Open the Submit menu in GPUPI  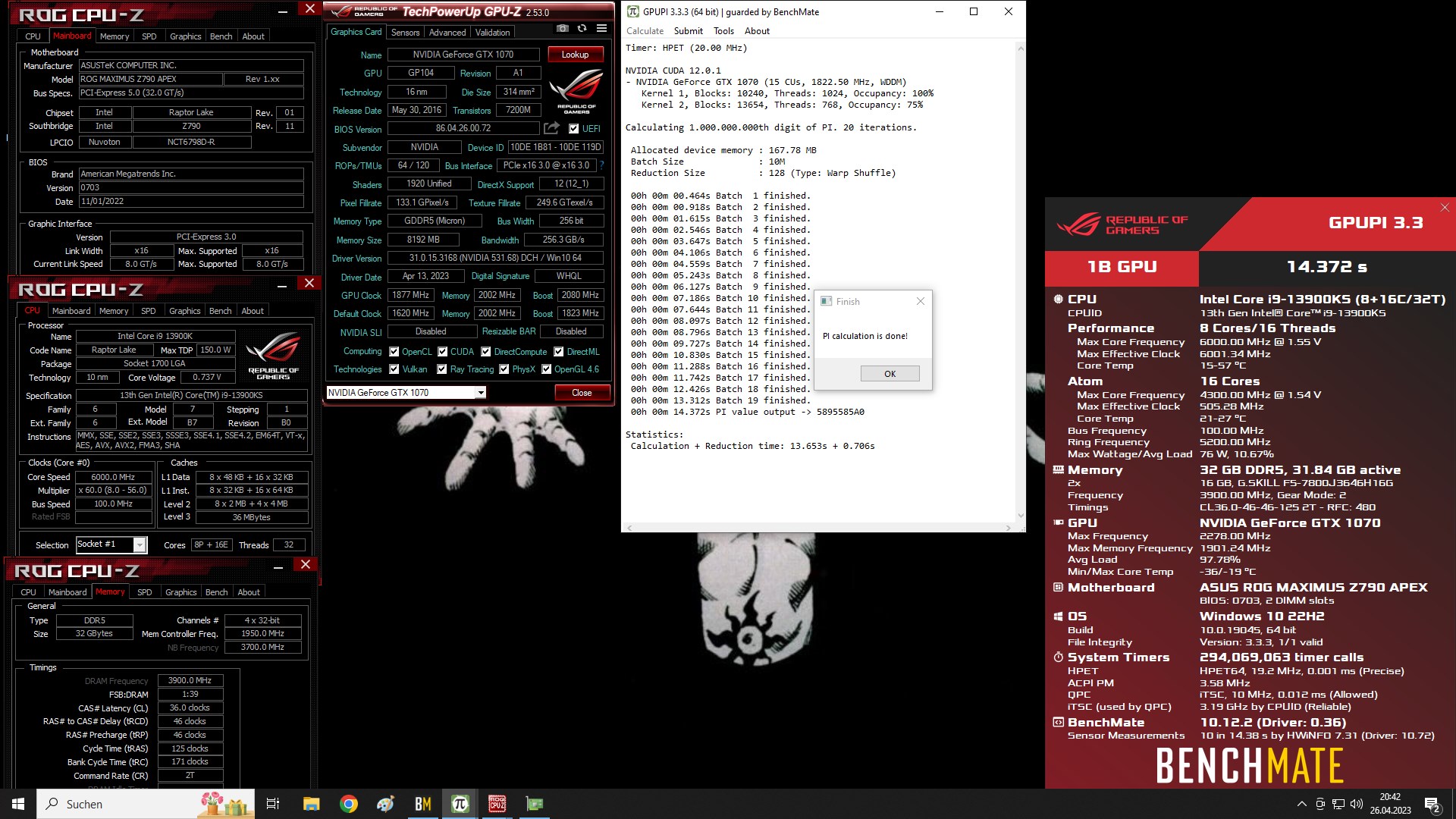688,31
